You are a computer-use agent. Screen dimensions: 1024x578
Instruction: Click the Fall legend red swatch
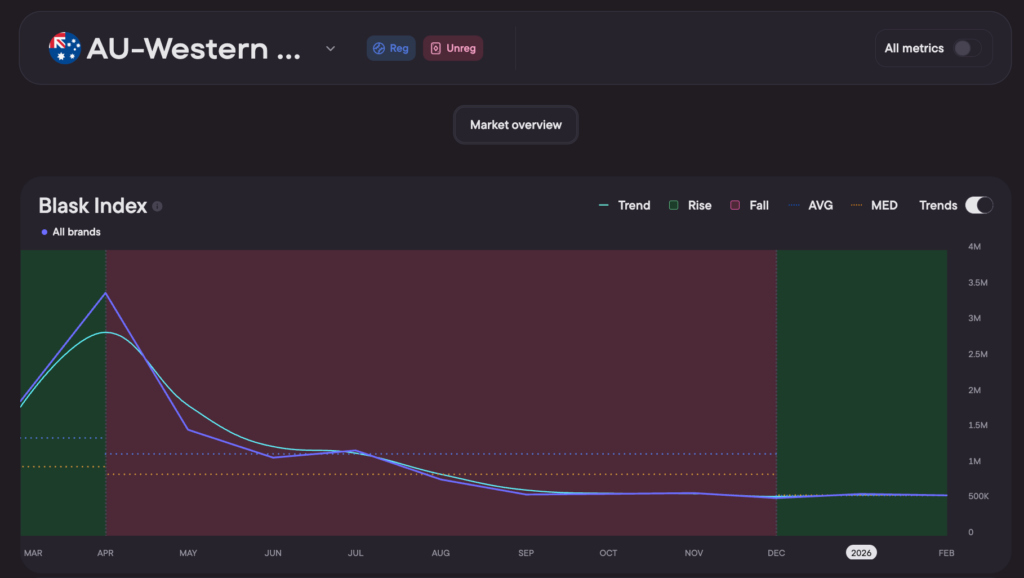tap(734, 205)
